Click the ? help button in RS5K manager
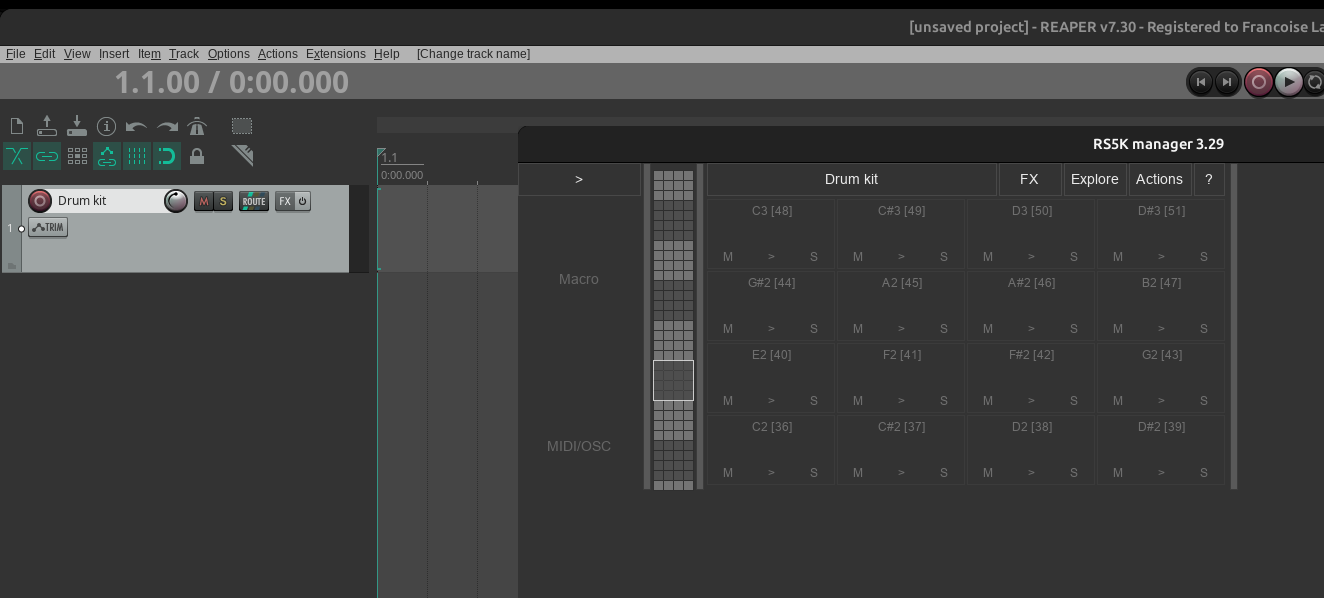The image size is (1324, 598). pyautogui.click(x=1208, y=179)
